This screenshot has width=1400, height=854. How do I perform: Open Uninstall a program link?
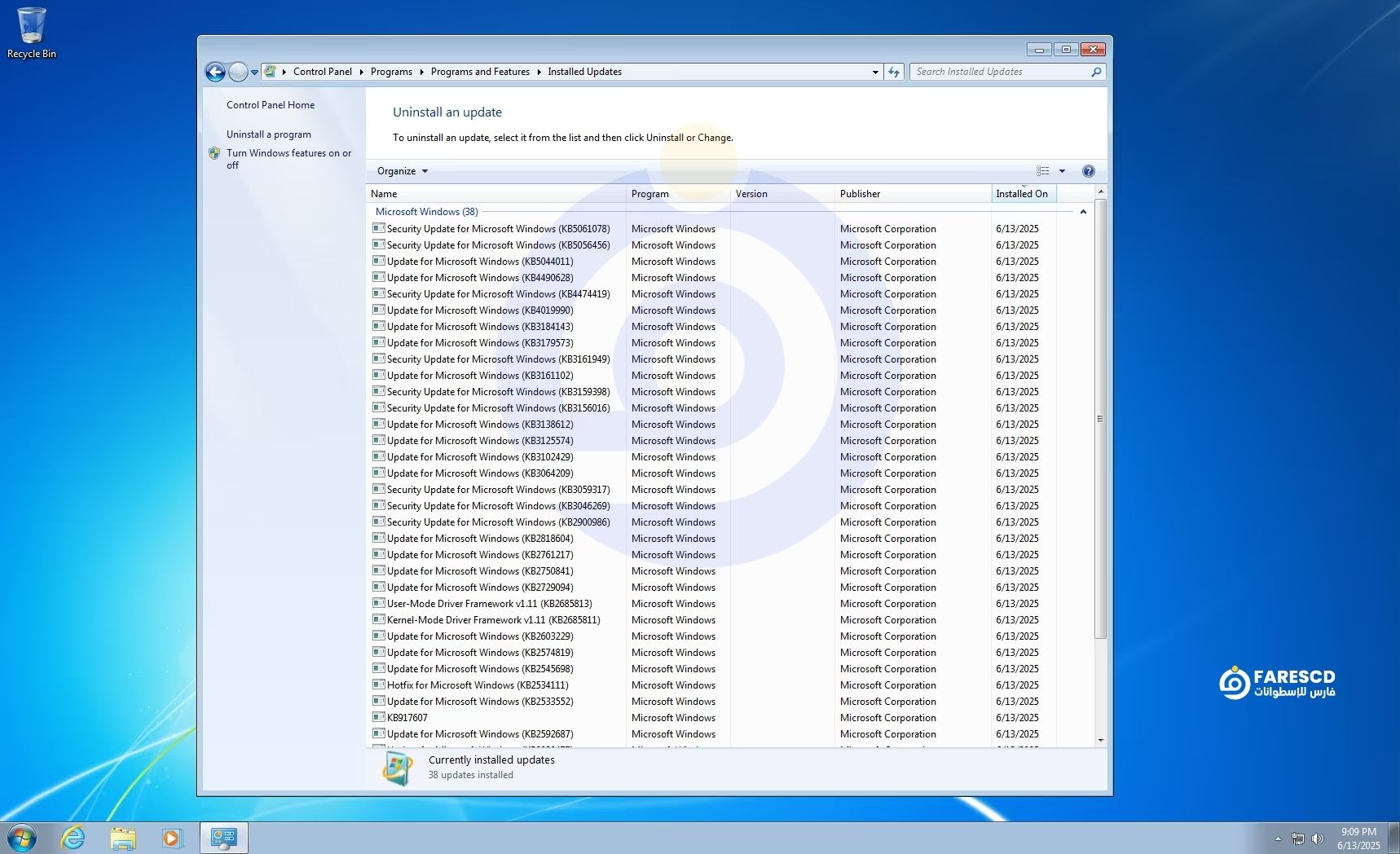coord(269,134)
